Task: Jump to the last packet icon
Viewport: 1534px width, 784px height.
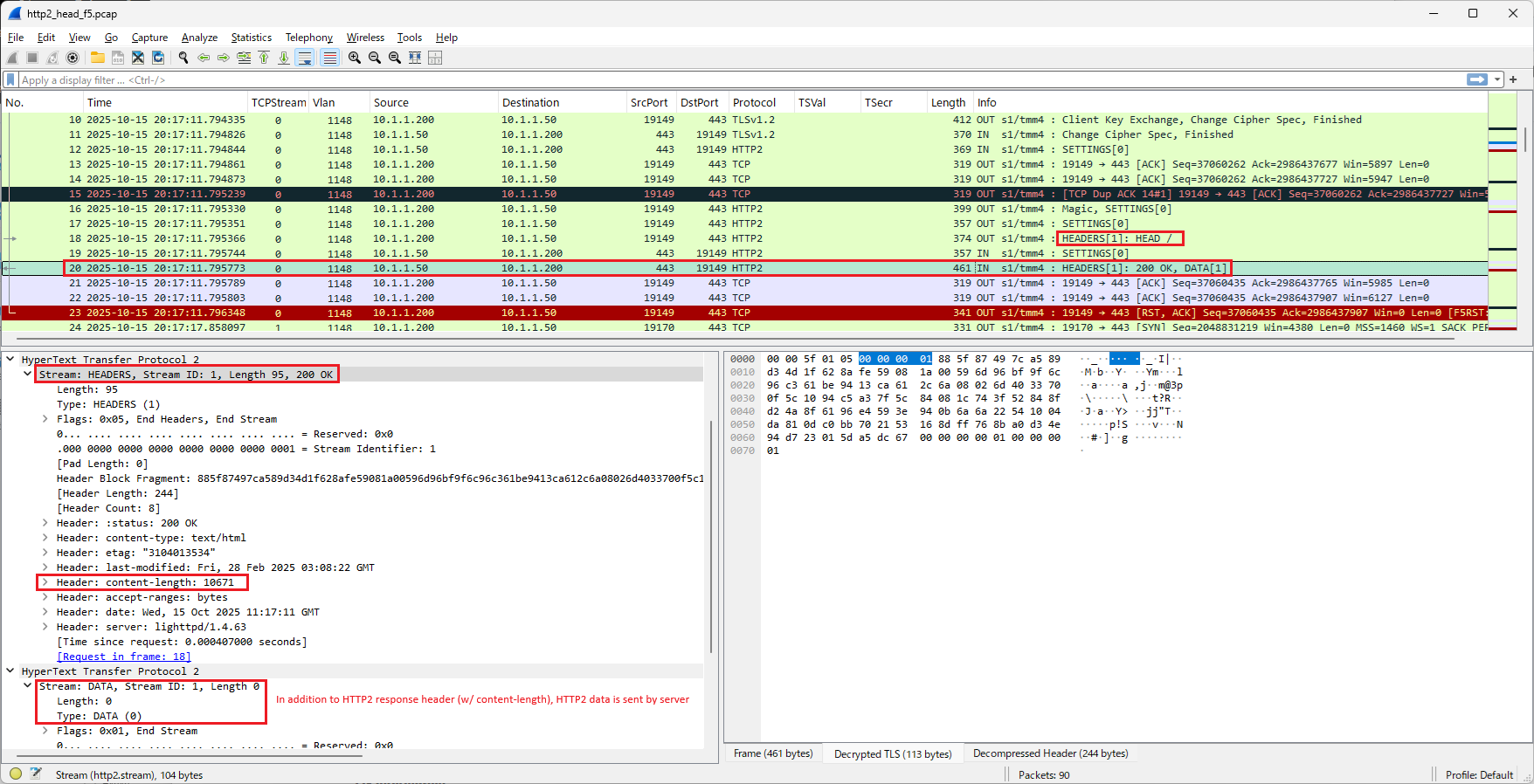Action: [x=284, y=58]
